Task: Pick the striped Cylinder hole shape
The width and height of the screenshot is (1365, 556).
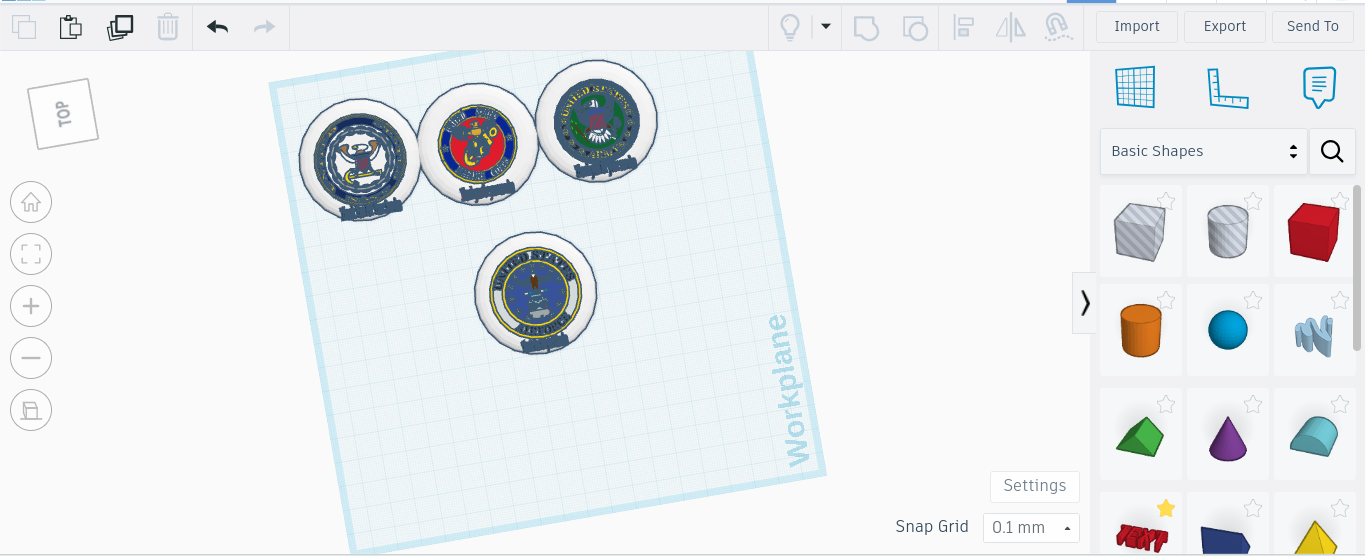Action: pos(1227,231)
